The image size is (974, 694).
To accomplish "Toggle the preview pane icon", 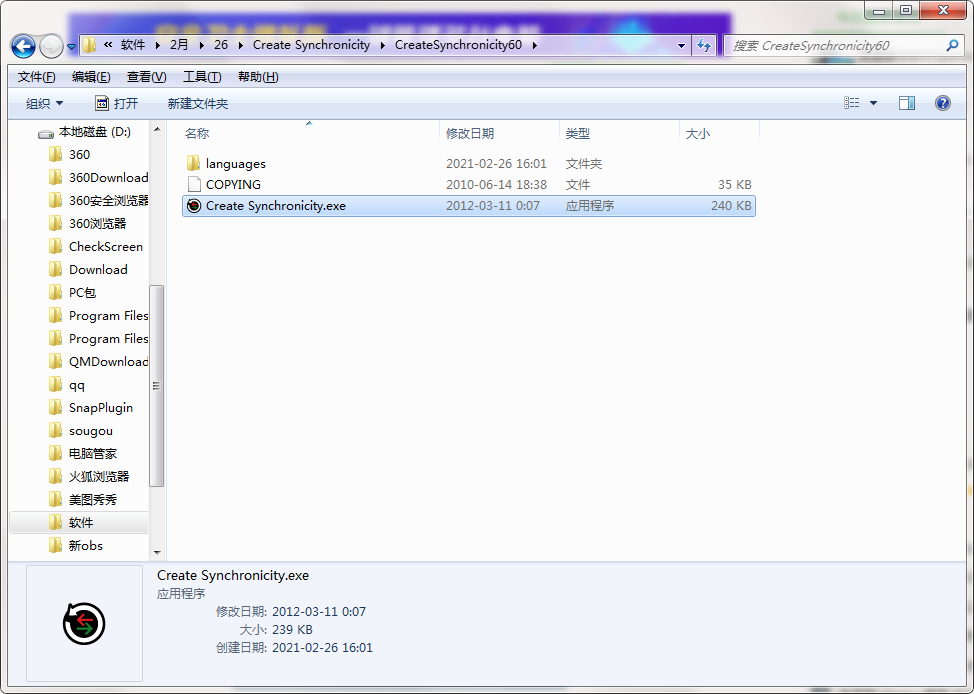I will [x=907, y=103].
